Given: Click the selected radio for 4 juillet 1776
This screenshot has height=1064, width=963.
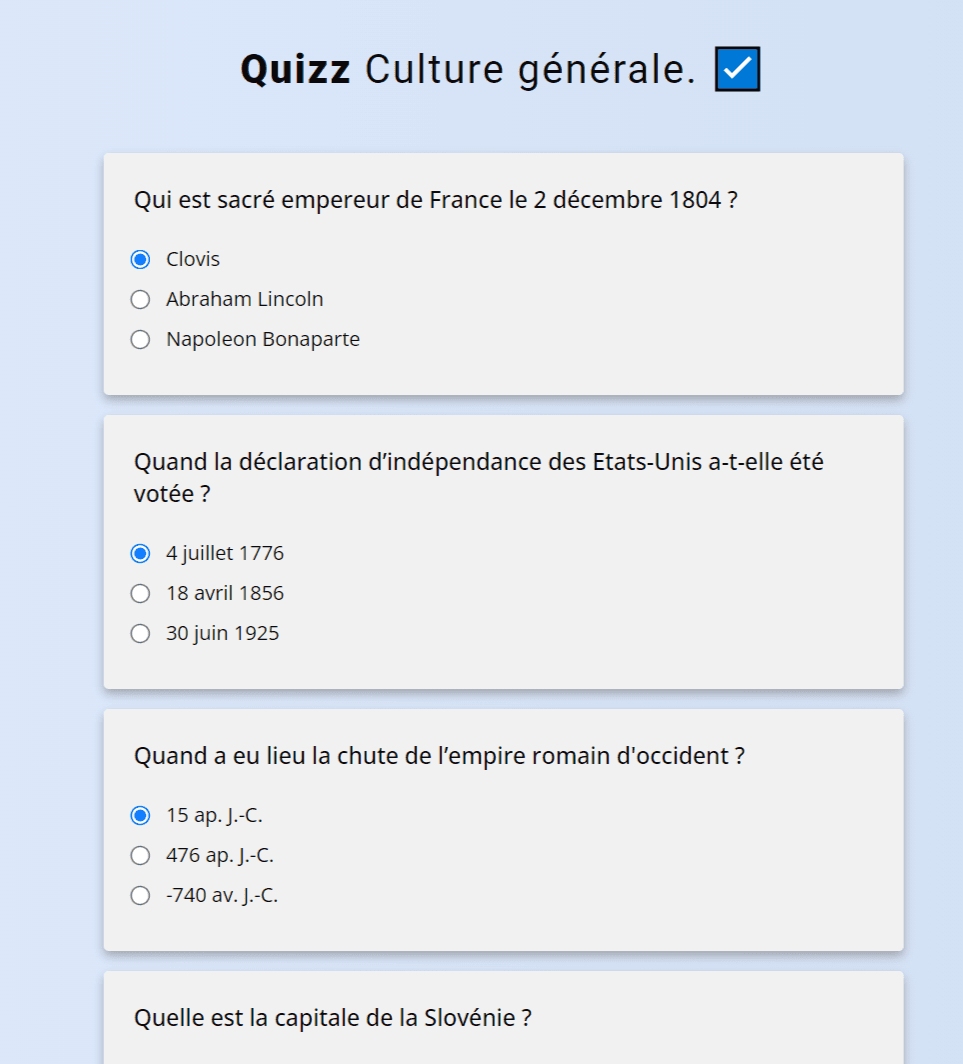Looking at the screenshot, I should pos(140,552).
